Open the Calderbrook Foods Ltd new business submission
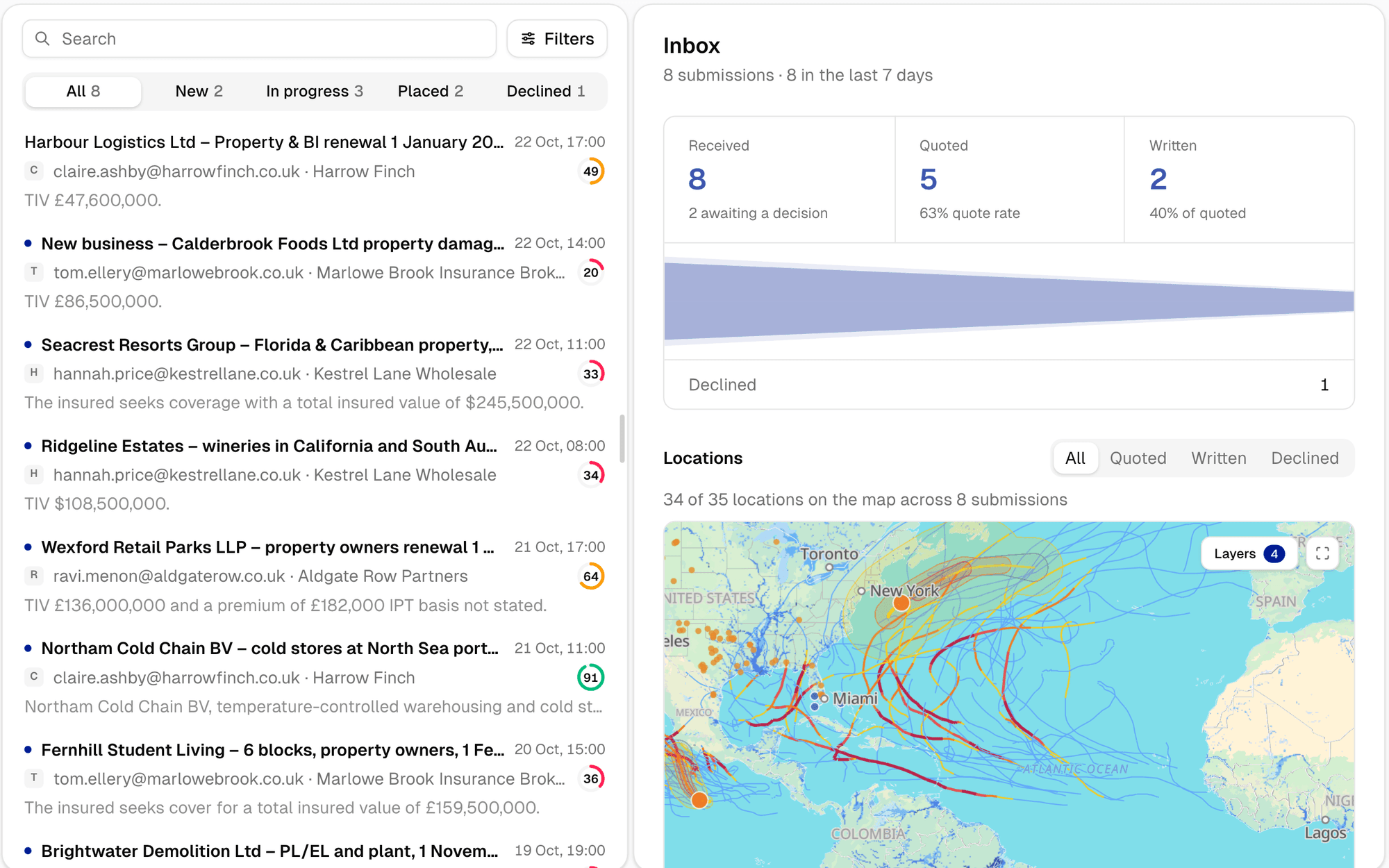Image resolution: width=1389 pixels, height=868 pixels. pos(315,273)
